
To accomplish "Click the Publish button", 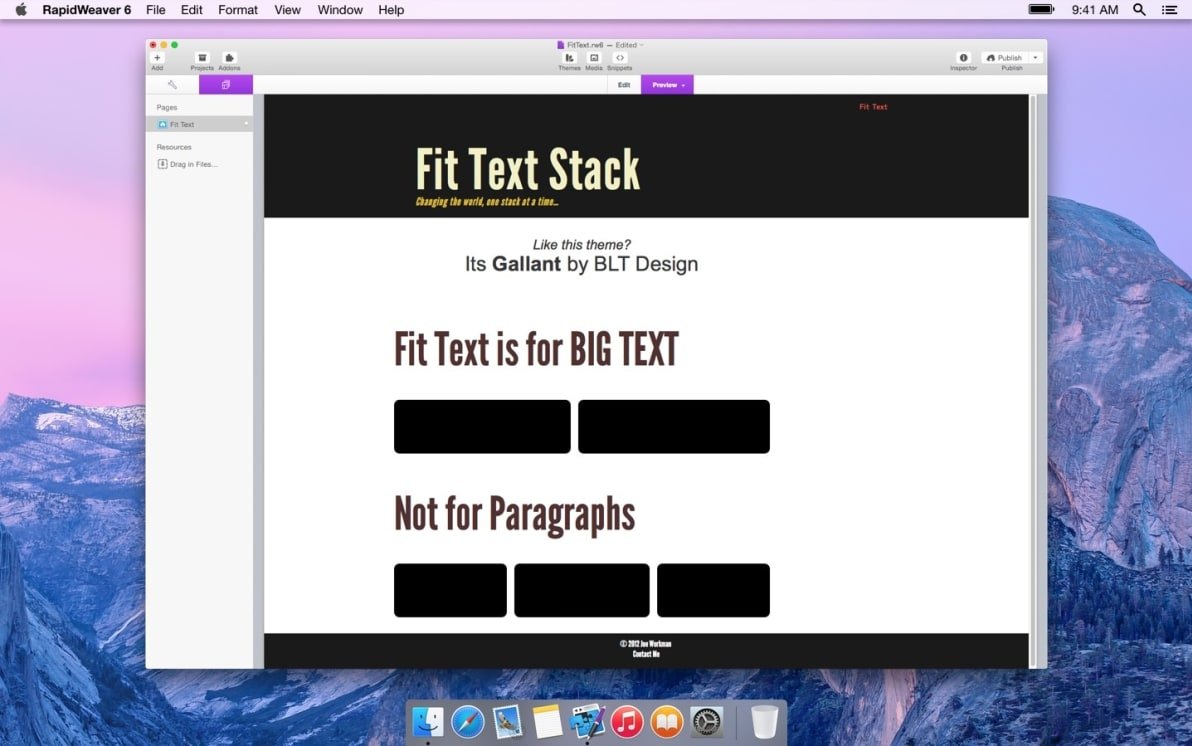I will [1004, 57].
